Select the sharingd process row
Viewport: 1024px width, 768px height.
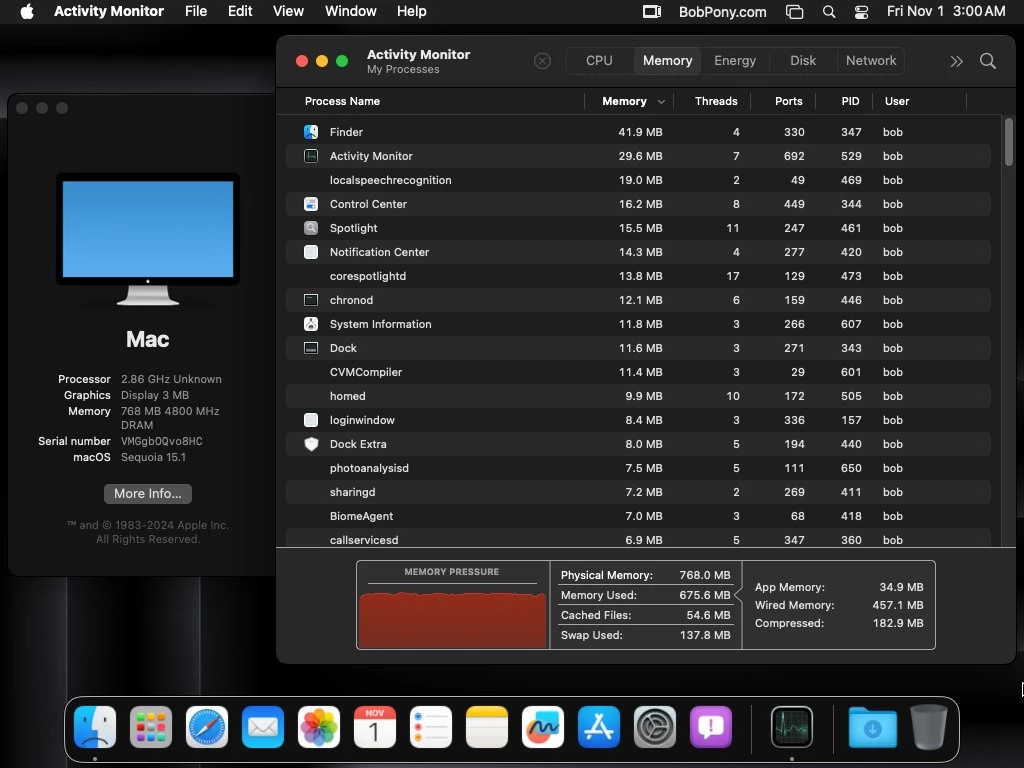click(x=638, y=492)
